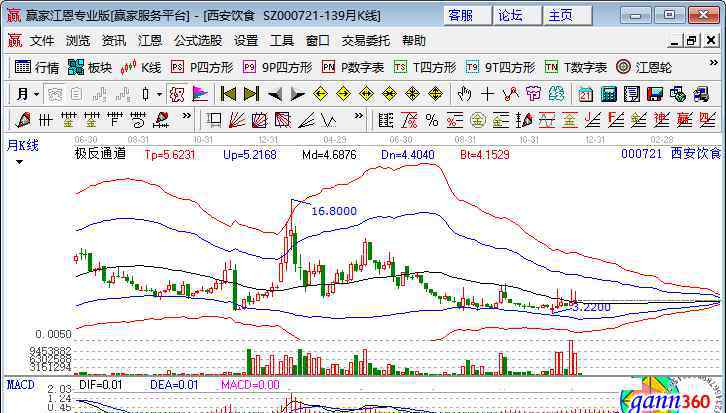Viewport: 726px width, 413px height.
Task: Open the notebook icon
Action: 632,94
